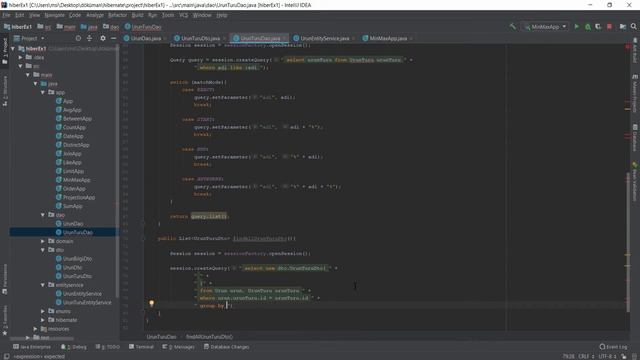Screen dimensions: 640x360
Task: Open the File menu
Action: click(6, 15)
